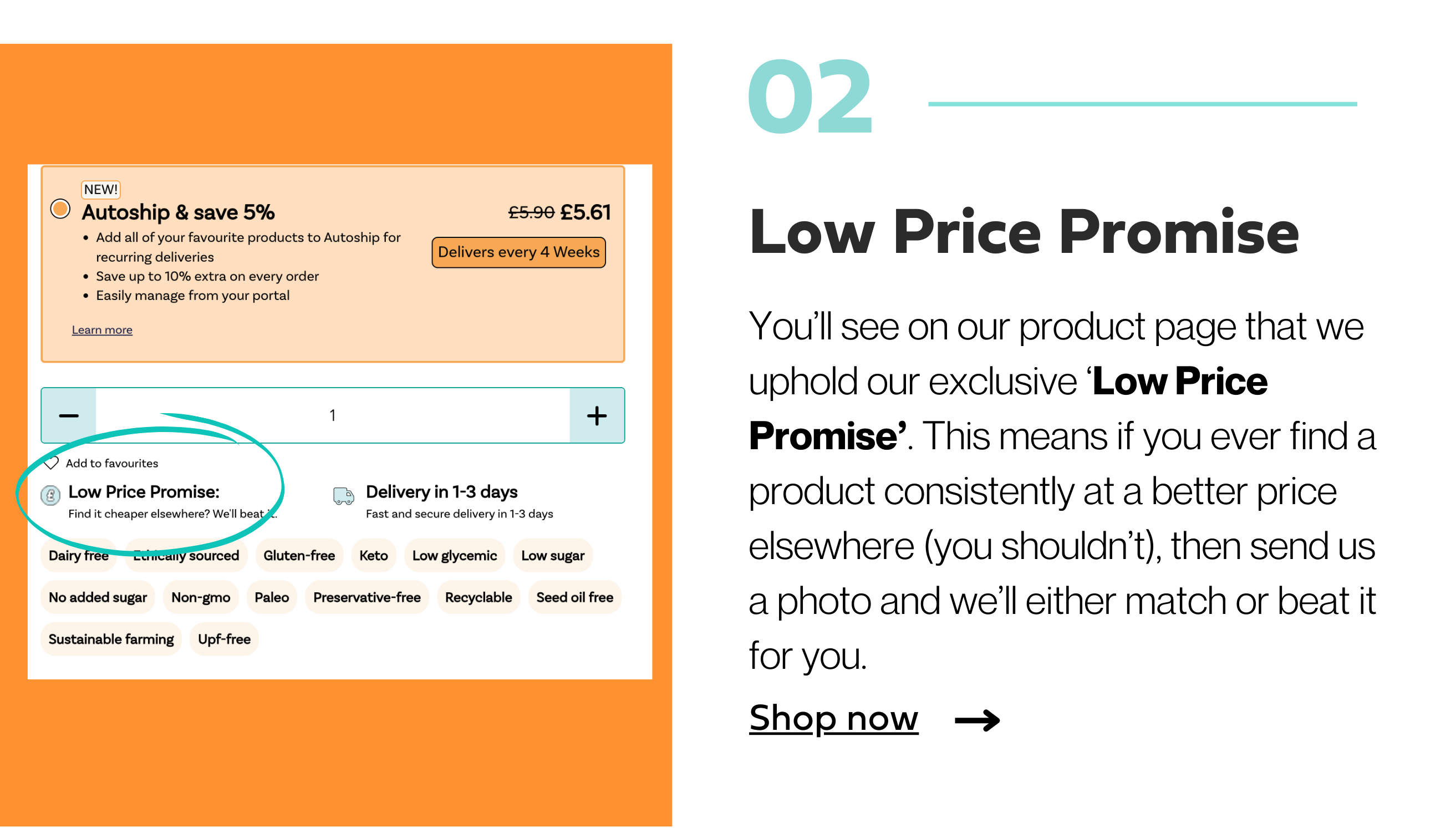The width and height of the screenshot is (1456, 828).
Task: Click the minus quantity button
Action: 69,416
